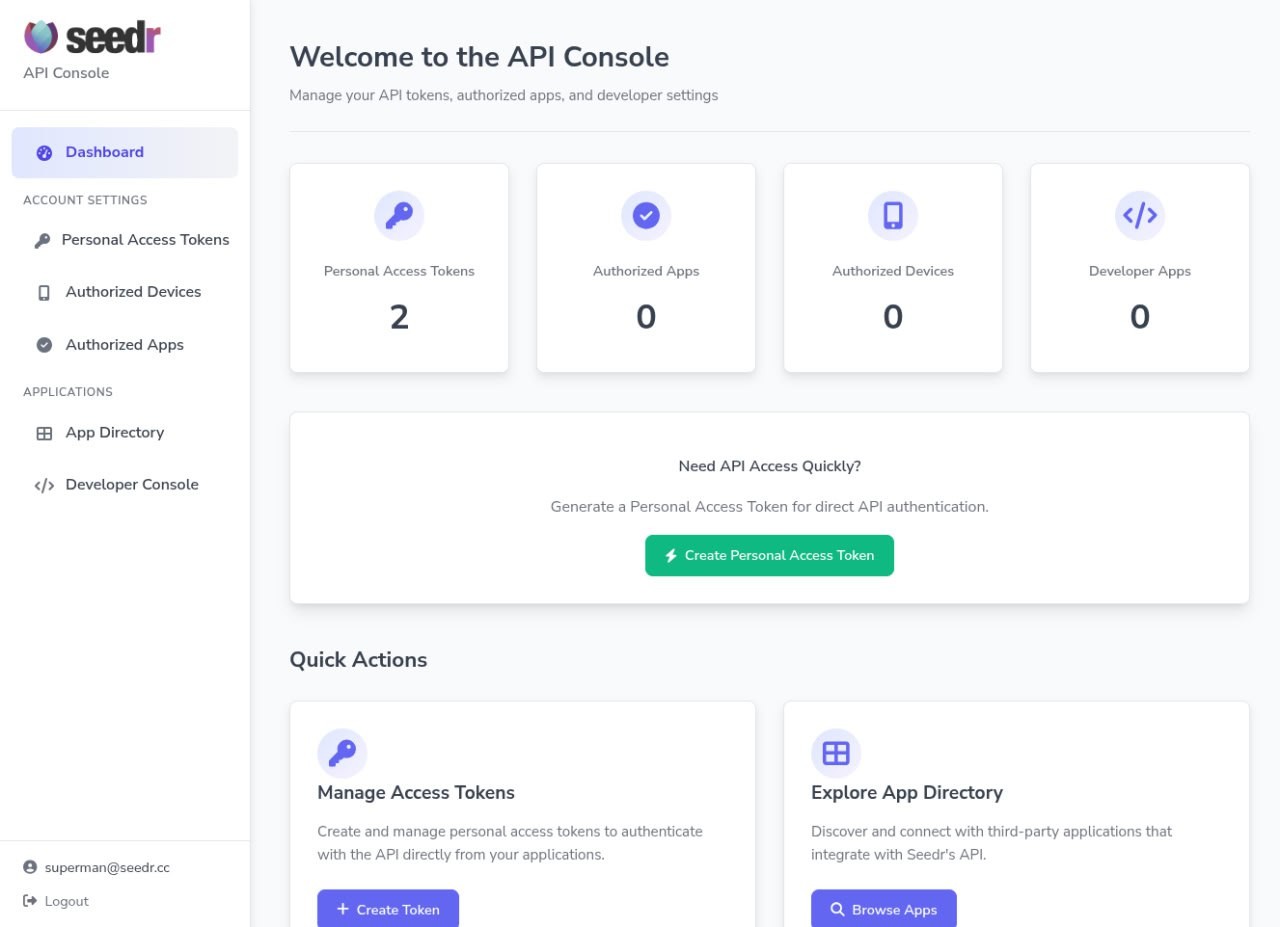Click the Developer Apps card label
This screenshot has width=1280, height=927.
pyautogui.click(x=1140, y=271)
